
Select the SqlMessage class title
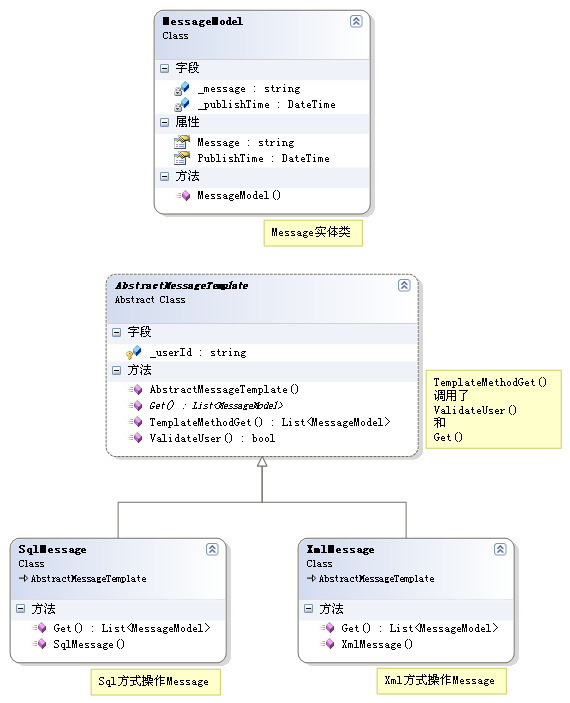pos(52,549)
